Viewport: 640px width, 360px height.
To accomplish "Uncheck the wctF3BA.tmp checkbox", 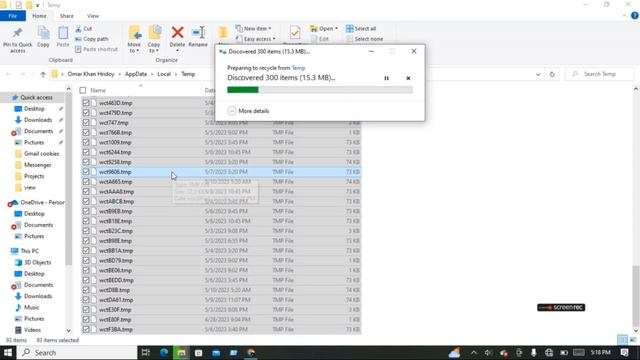I will (86, 329).
